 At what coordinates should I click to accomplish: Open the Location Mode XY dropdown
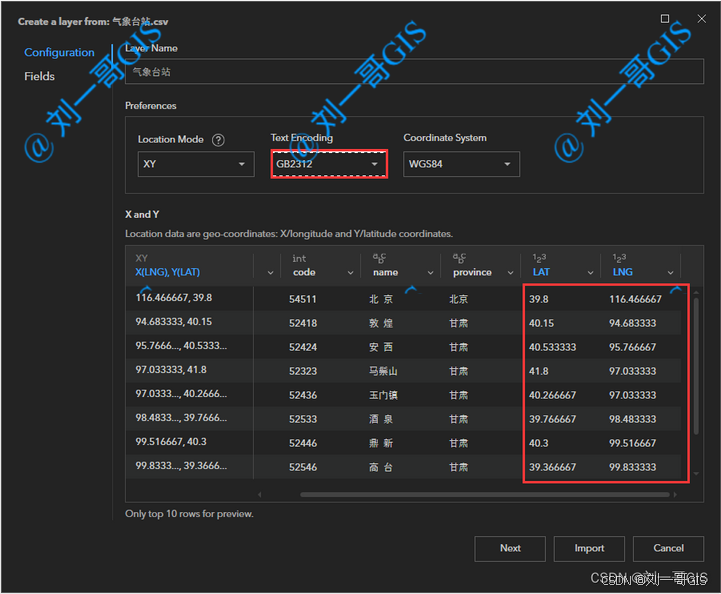pyautogui.click(x=196, y=164)
